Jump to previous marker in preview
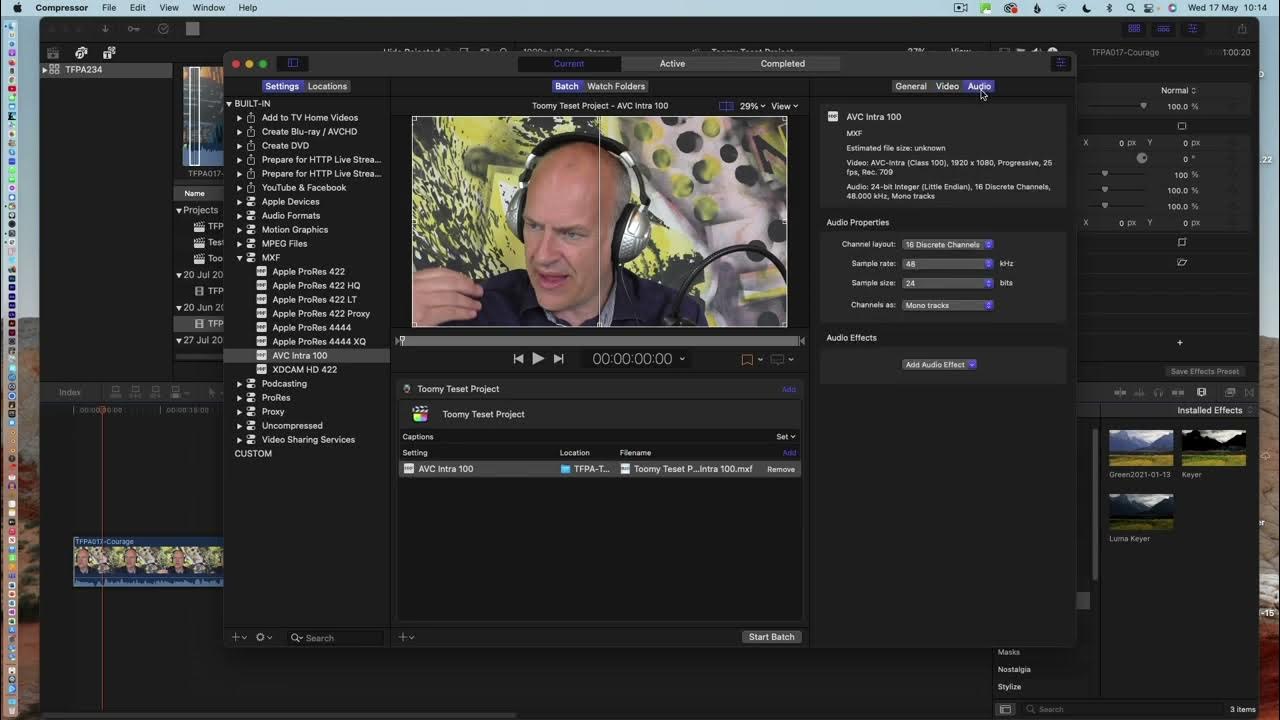The image size is (1280, 720). coord(518,358)
